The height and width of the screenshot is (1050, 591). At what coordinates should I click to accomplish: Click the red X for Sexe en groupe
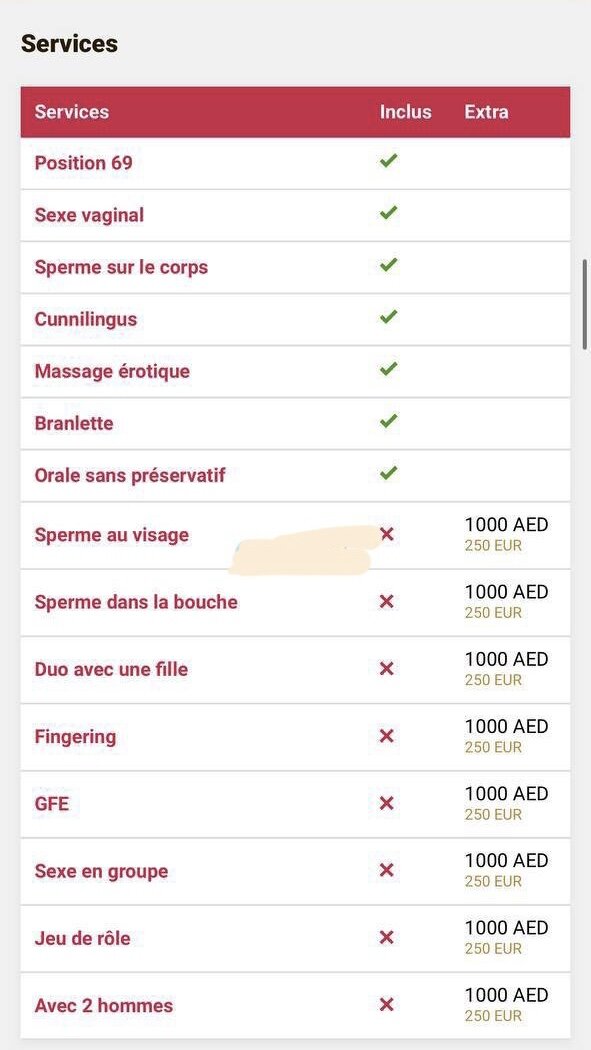point(386,870)
